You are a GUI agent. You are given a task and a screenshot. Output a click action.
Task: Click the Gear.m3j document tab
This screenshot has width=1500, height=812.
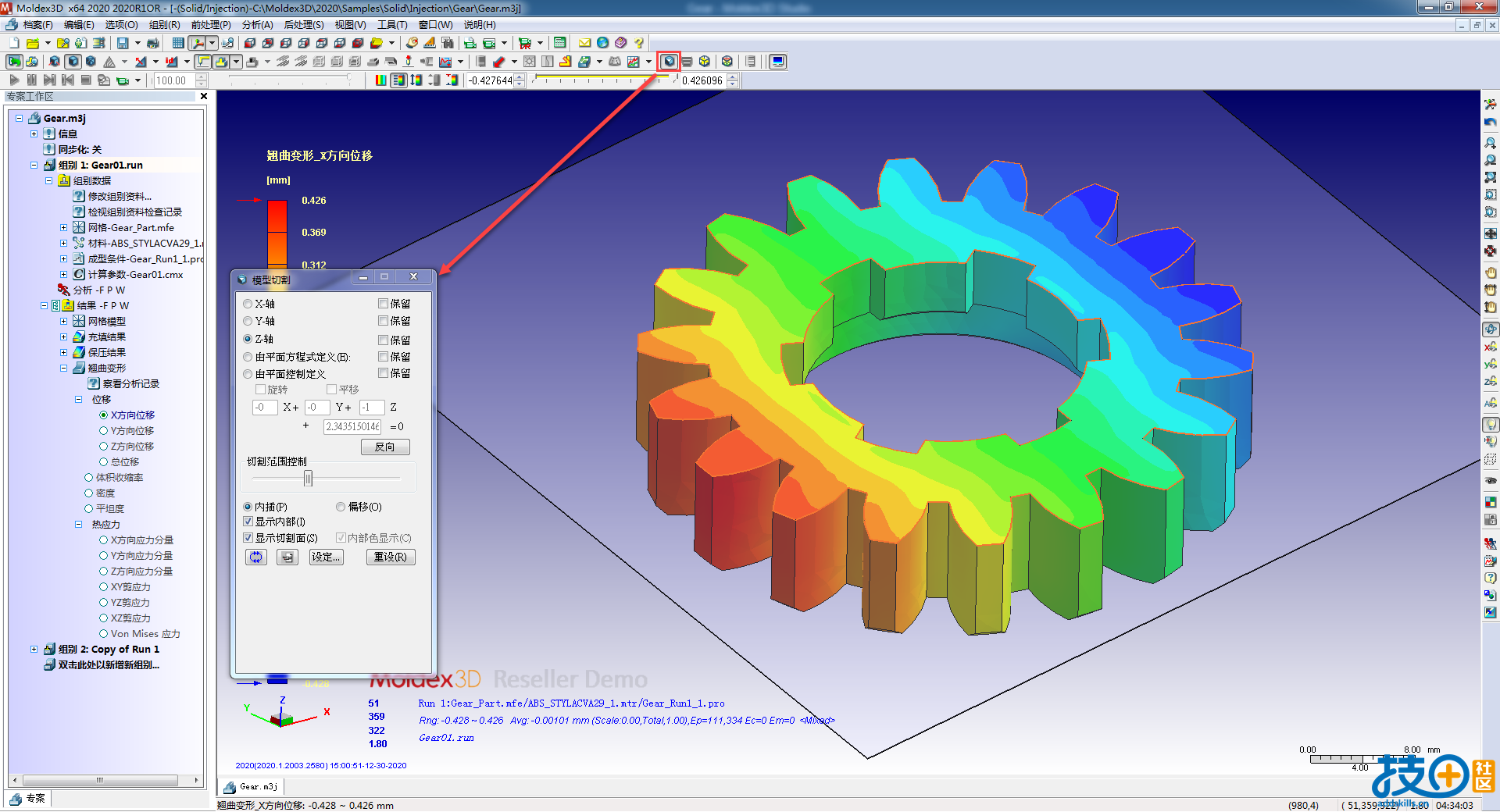pyautogui.click(x=251, y=787)
